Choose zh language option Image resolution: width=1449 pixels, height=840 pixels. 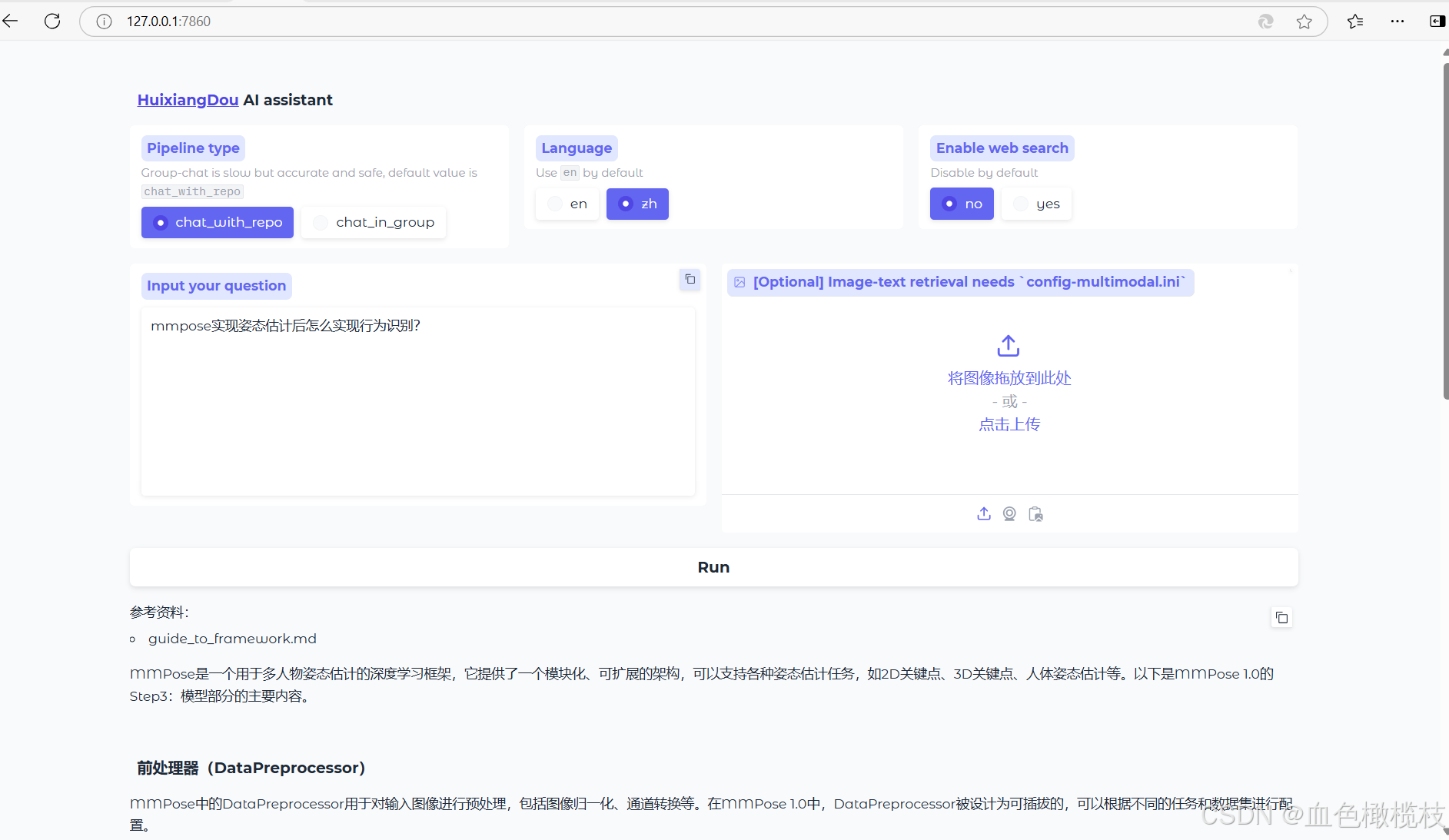tap(637, 204)
